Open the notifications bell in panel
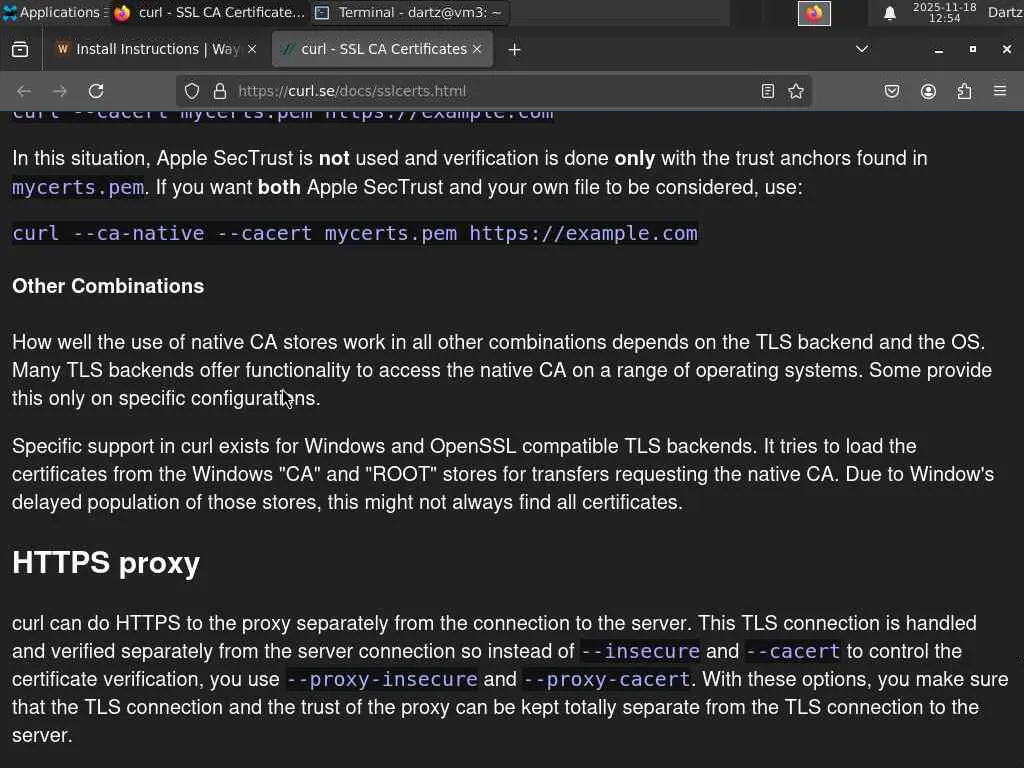 tap(889, 13)
